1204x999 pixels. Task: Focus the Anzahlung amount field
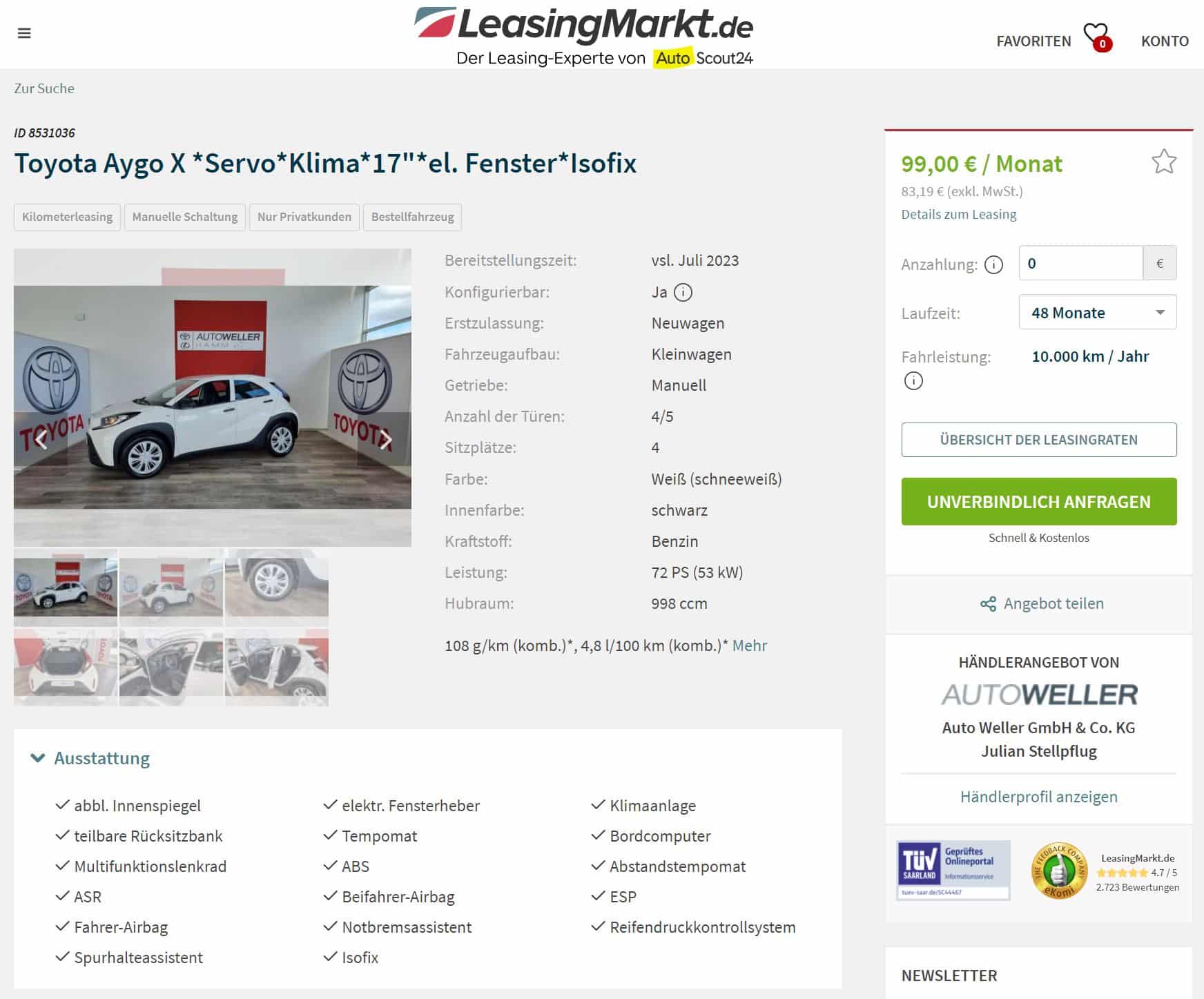coord(1080,263)
